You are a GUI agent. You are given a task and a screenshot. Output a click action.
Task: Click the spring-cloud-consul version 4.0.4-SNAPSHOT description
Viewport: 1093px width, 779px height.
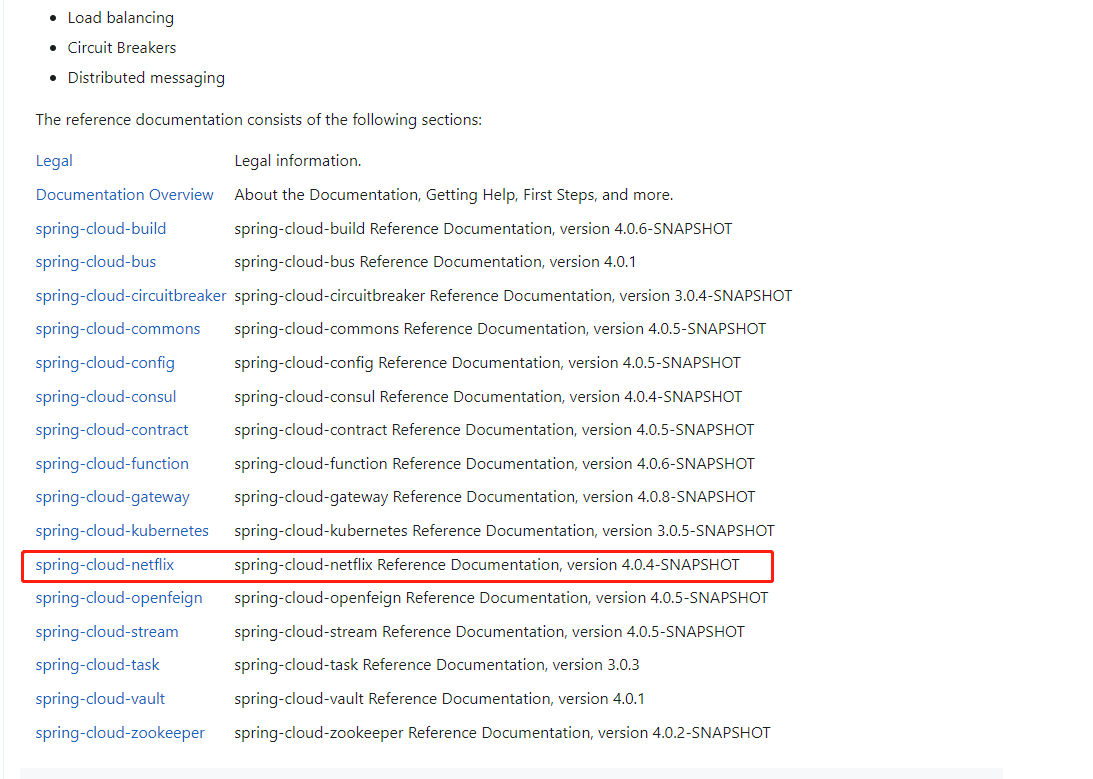[x=488, y=397]
